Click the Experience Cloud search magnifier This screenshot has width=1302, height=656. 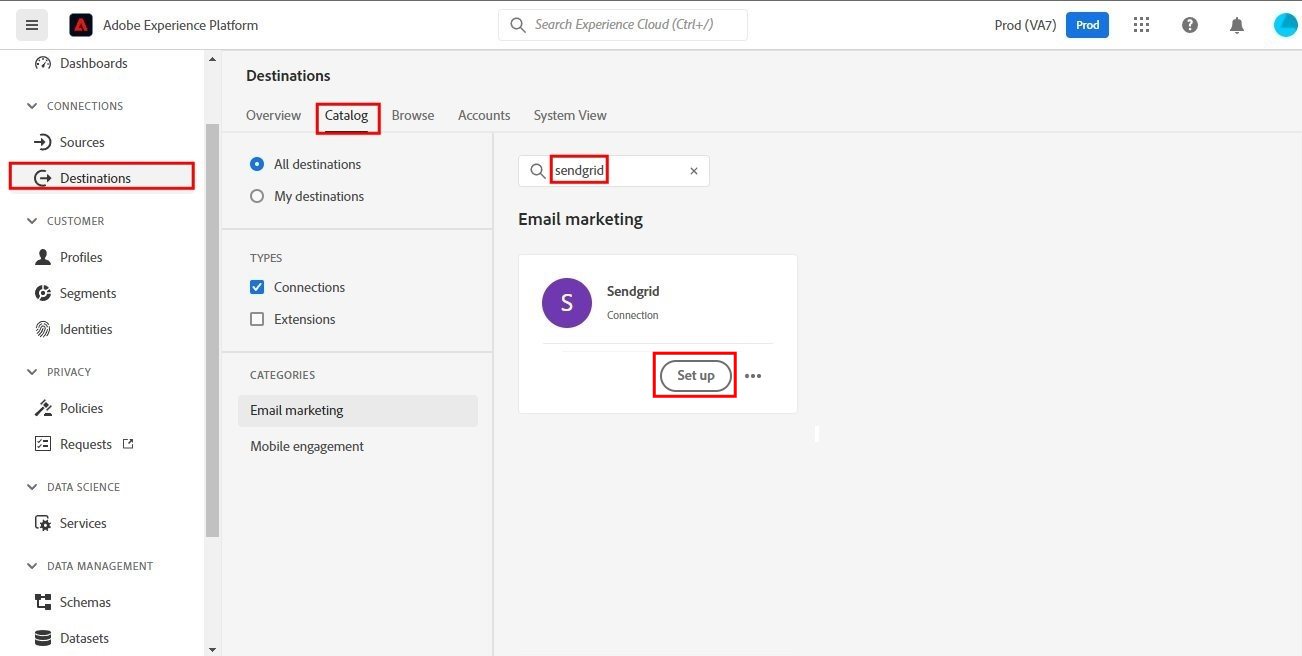pyautogui.click(x=518, y=25)
